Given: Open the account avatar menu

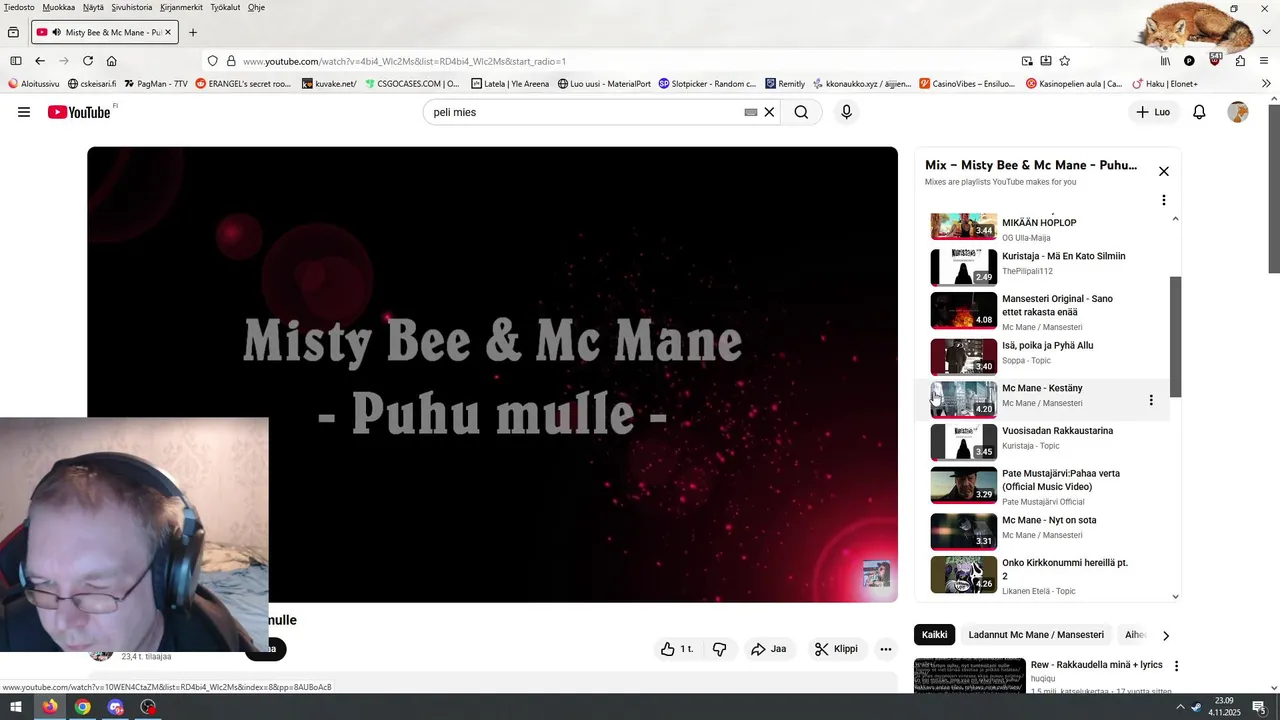Looking at the screenshot, I should tap(1238, 112).
